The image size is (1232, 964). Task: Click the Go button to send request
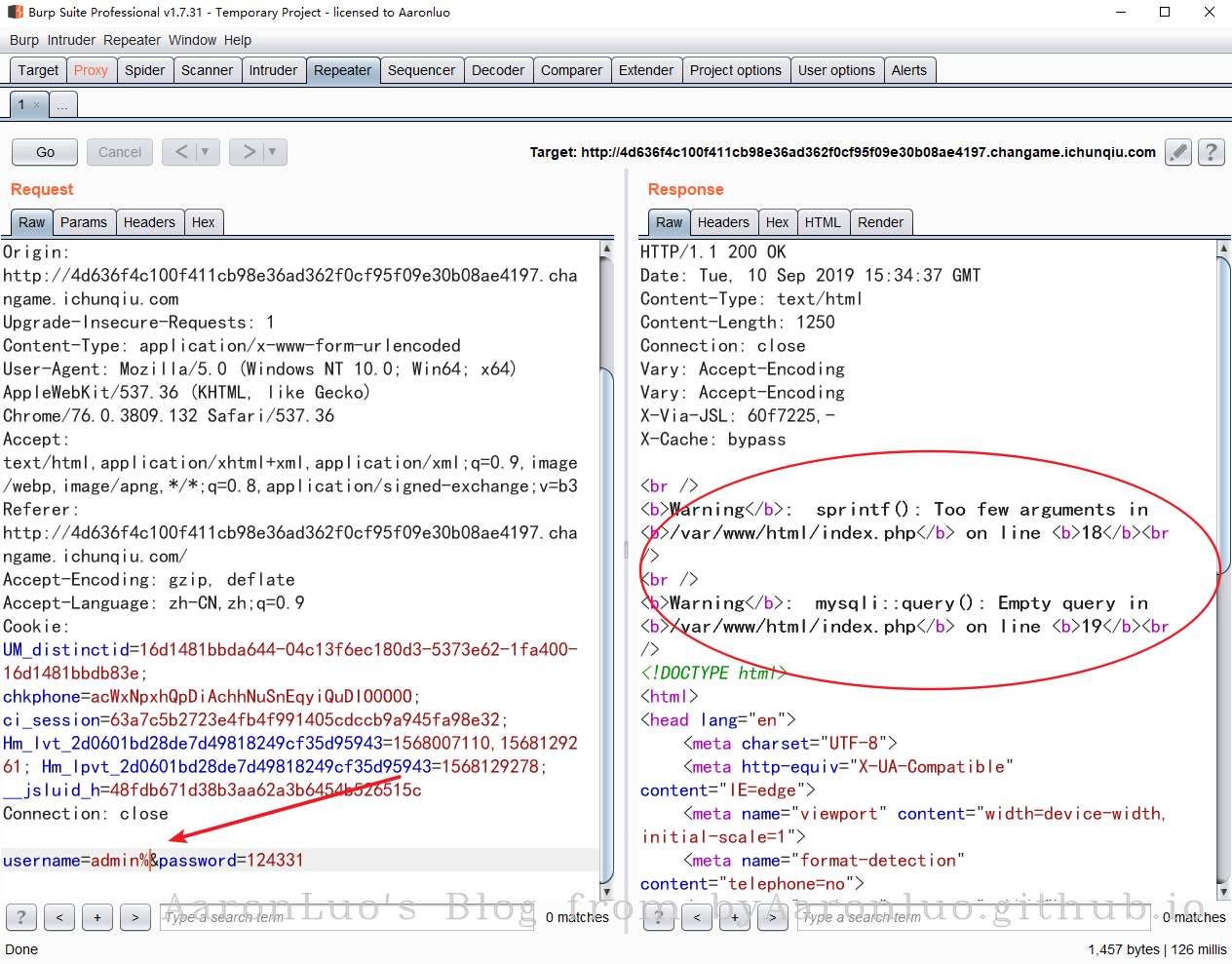pyautogui.click(x=45, y=152)
